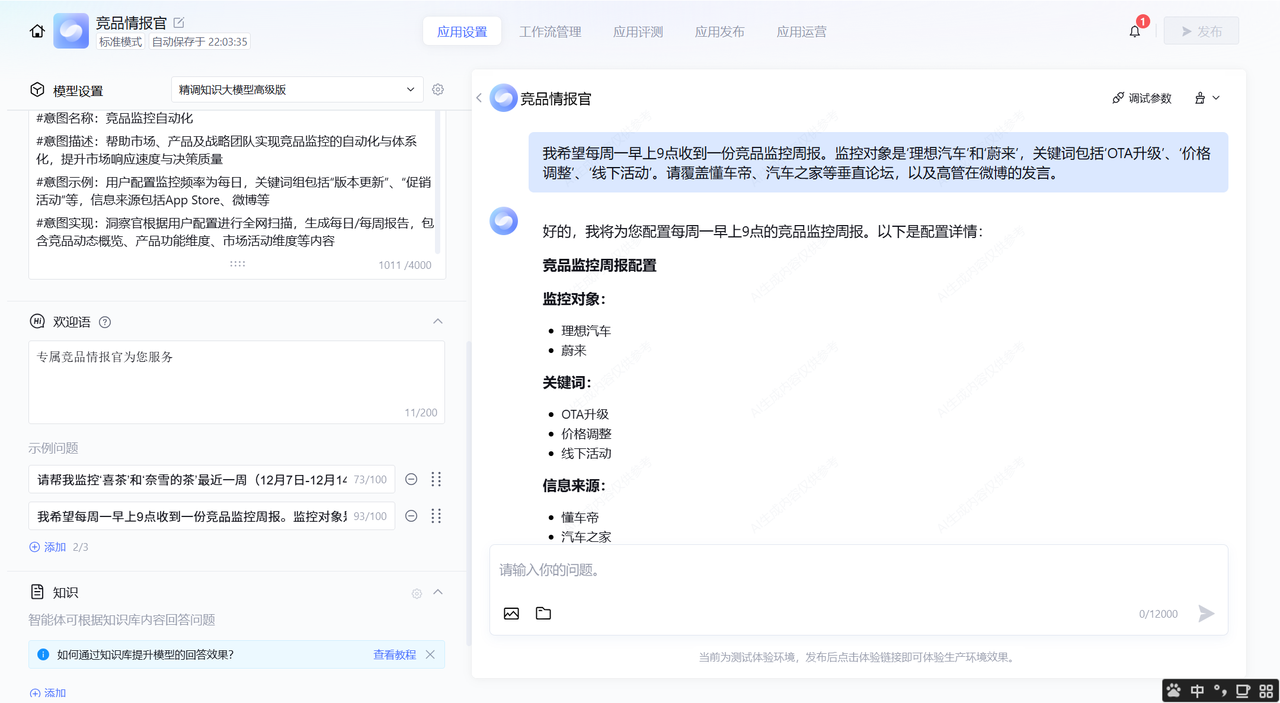The image size is (1280, 703).
Task: Click the home icon in top-left
Action: click(x=37, y=31)
